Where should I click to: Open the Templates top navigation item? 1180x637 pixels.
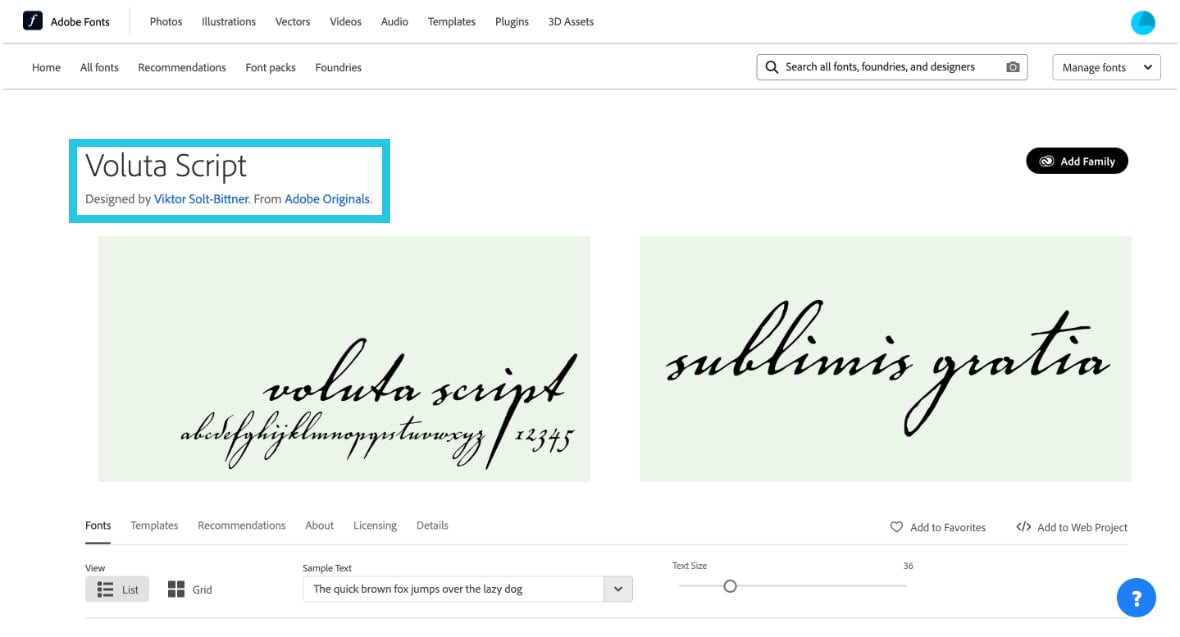(x=452, y=22)
